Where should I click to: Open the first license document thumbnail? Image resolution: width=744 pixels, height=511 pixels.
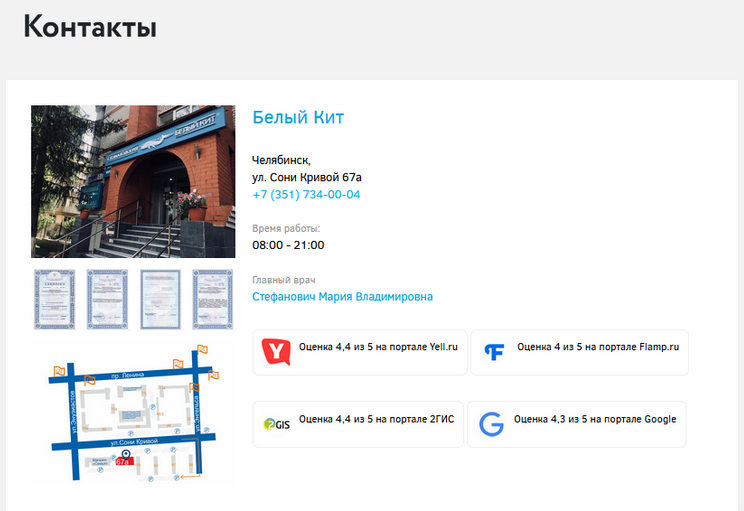pyautogui.click(x=55, y=299)
